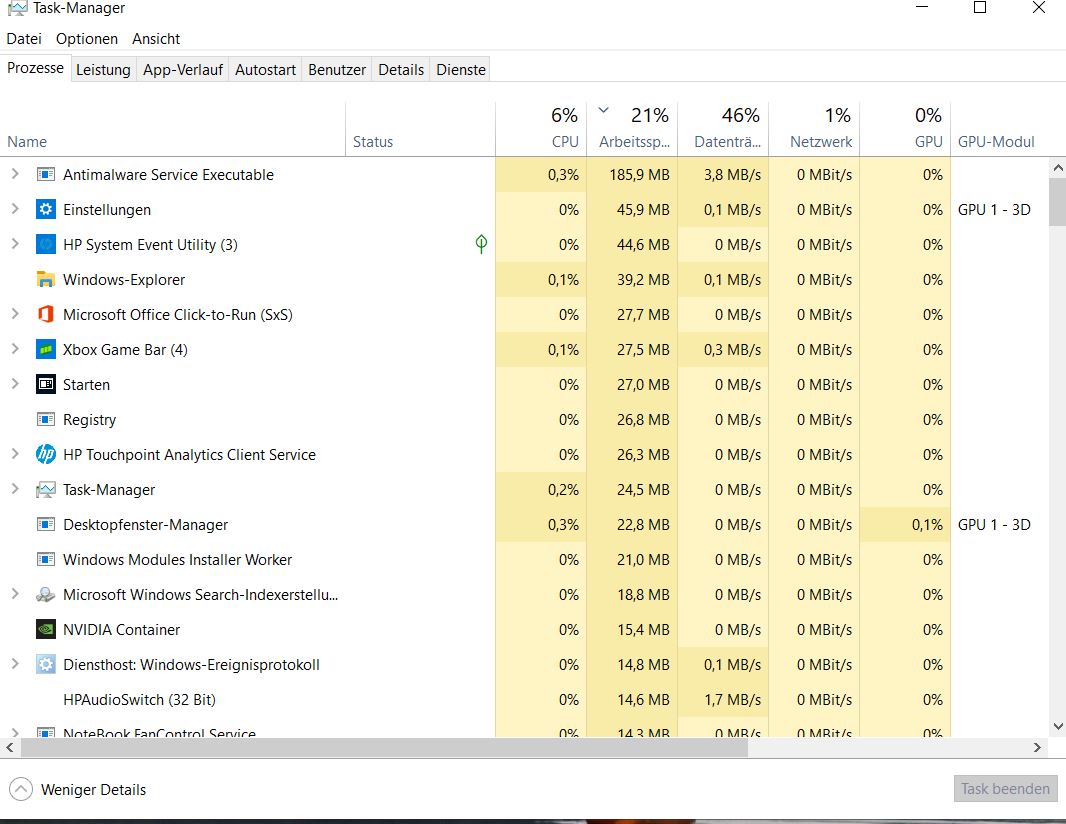1066x824 pixels.
Task: Open the Ansicht menu
Action: coord(156,39)
